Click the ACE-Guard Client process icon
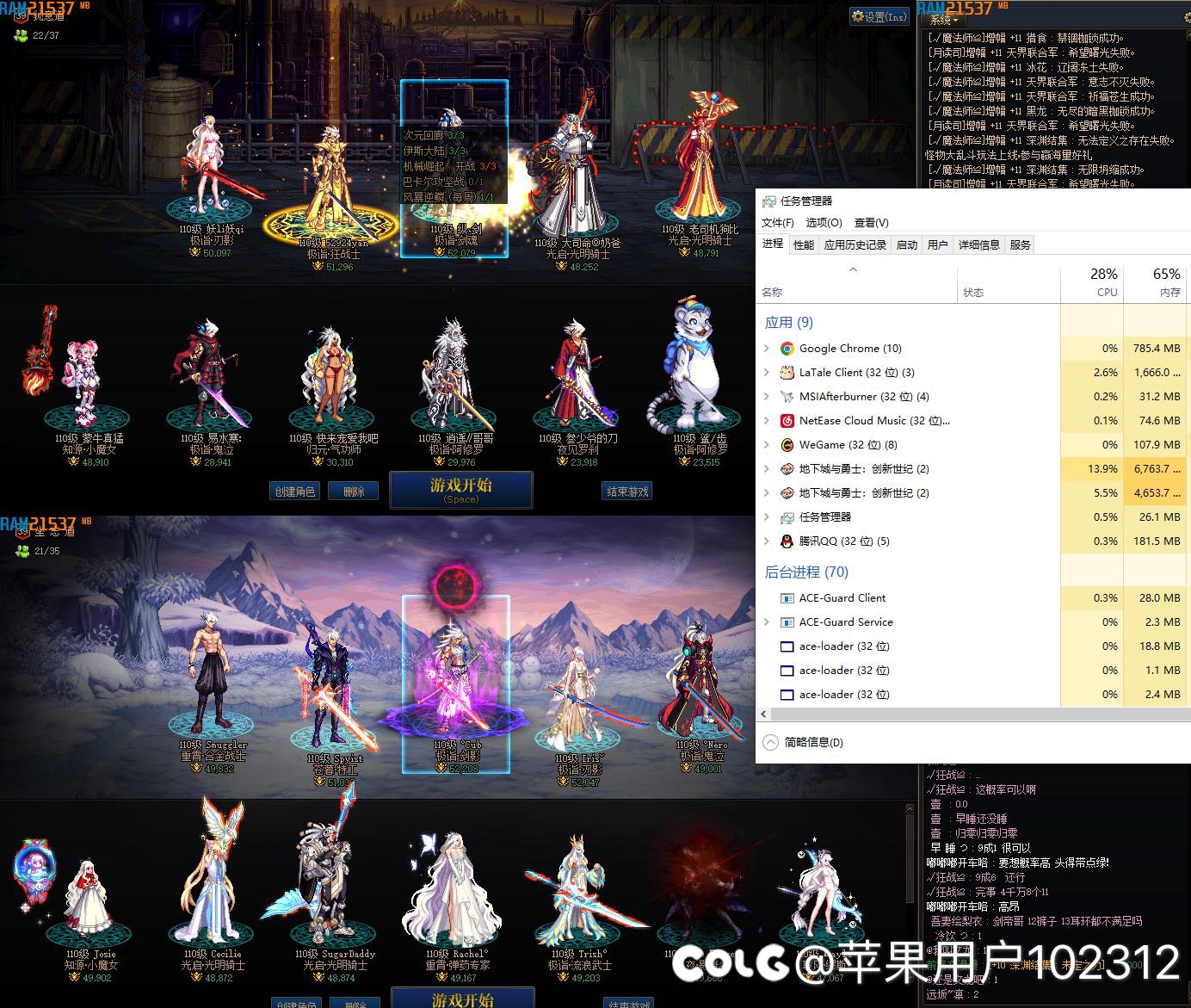The image size is (1191, 1008). click(x=787, y=598)
